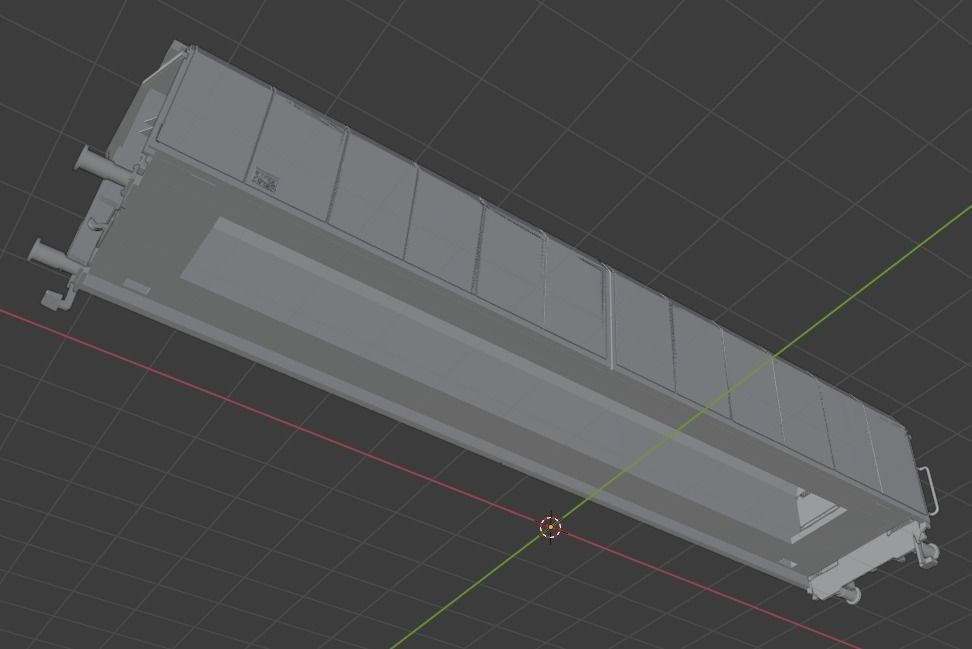Click the raised center panel on the wagon underside
This screenshot has height=649, width=972.
pyautogui.click(x=515, y=382)
